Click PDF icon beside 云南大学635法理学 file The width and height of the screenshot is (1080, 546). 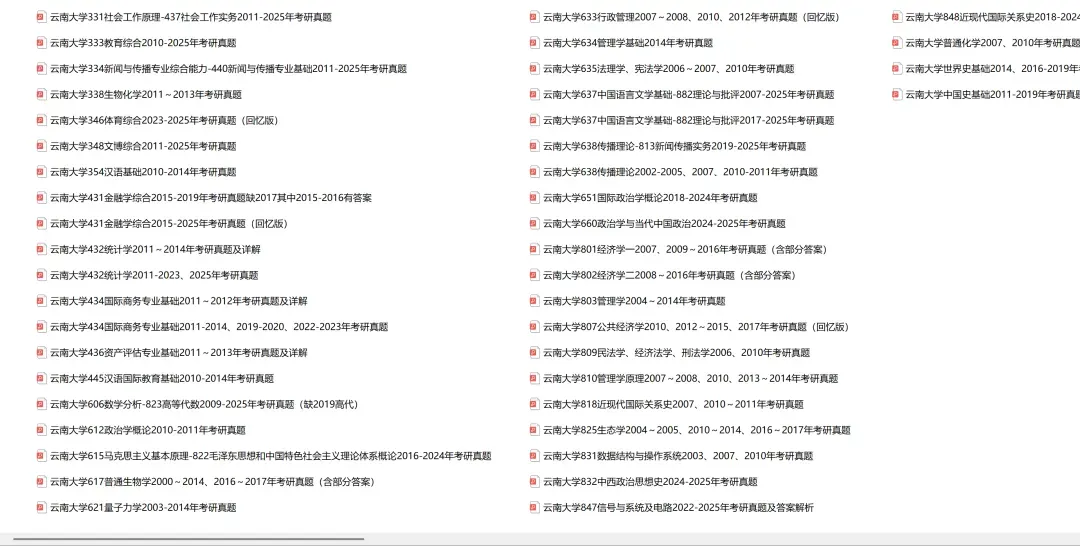point(534,69)
